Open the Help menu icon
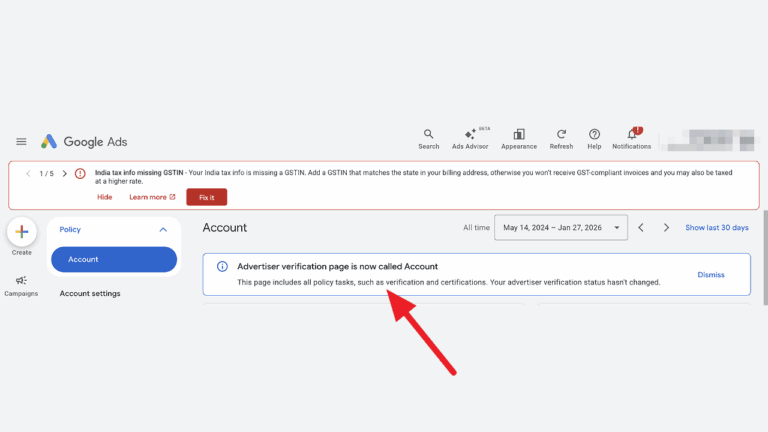768x432 pixels. coord(594,139)
